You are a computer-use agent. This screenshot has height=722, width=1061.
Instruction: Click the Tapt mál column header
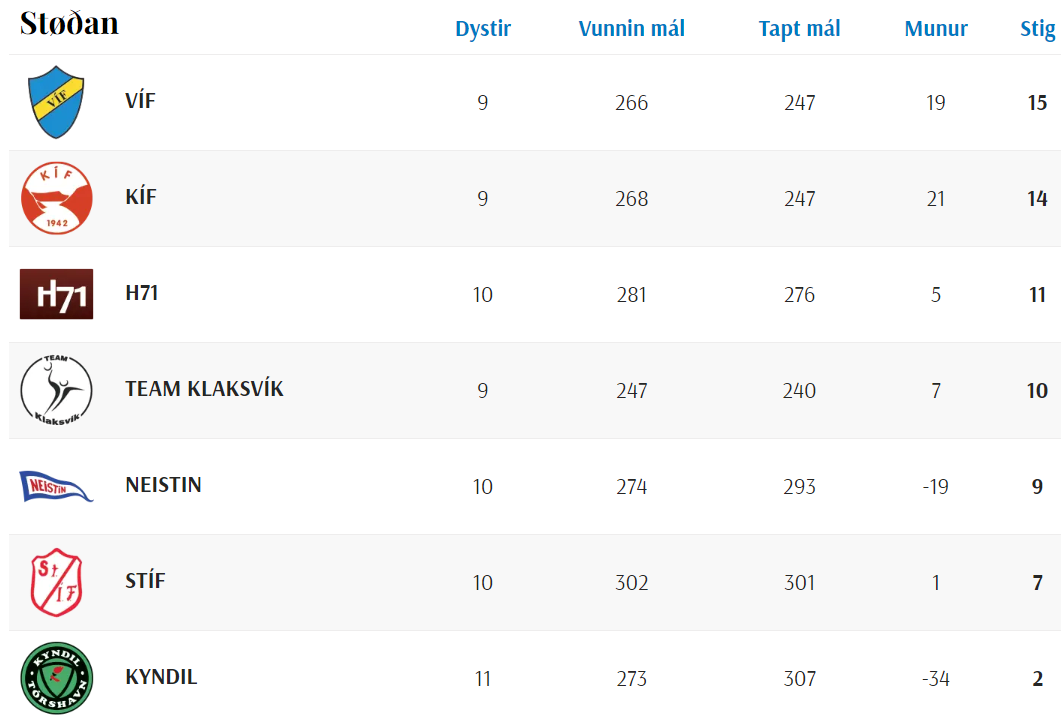(799, 29)
